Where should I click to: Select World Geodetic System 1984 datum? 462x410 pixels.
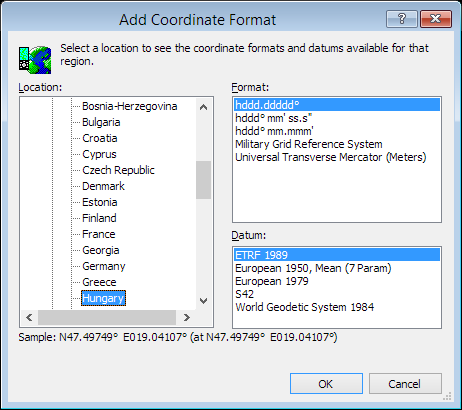(x=337, y=307)
